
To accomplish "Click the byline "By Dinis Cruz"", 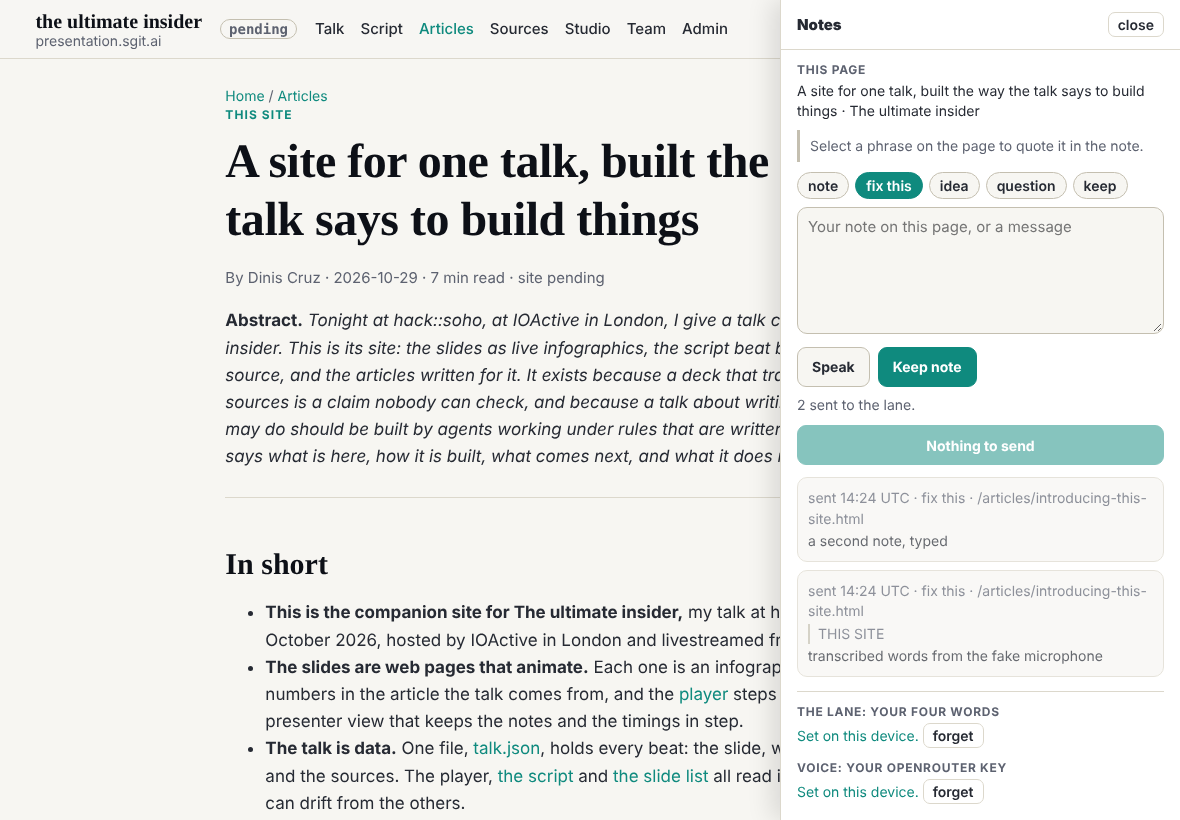I will (273, 278).
